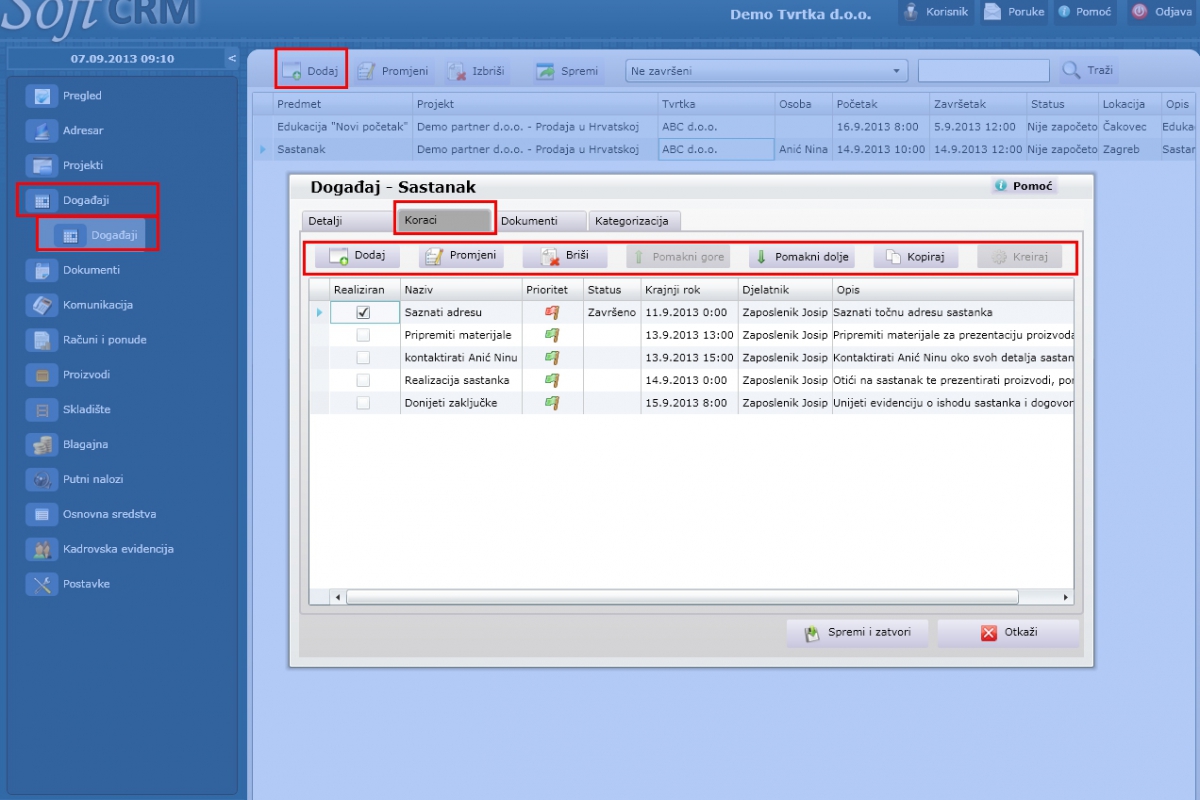Click priority flag for Donijeti zaključke
The image size is (1200, 800).
coord(552,403)
